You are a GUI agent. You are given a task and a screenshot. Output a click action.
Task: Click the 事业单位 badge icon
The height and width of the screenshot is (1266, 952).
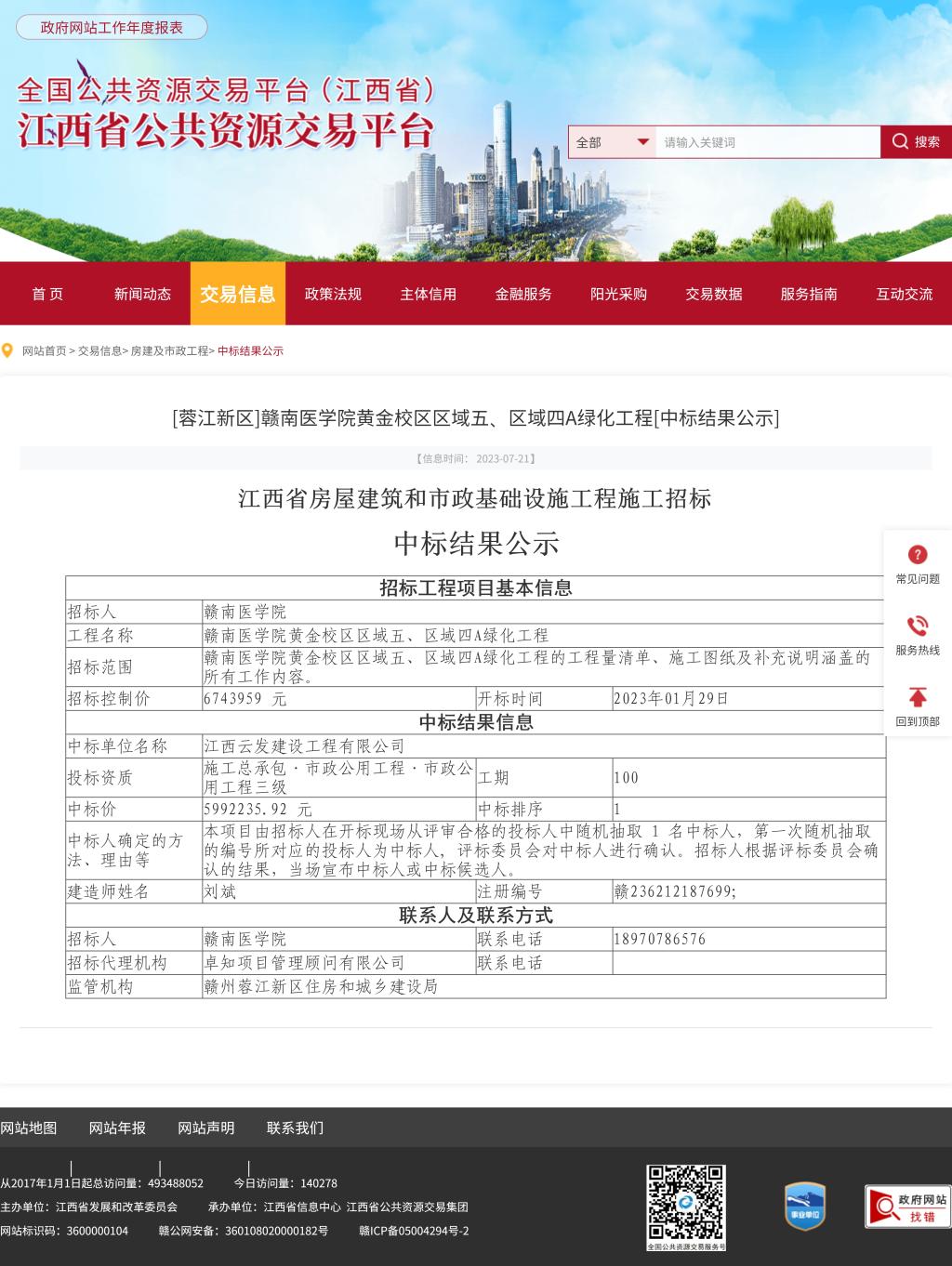(805, 1206)
